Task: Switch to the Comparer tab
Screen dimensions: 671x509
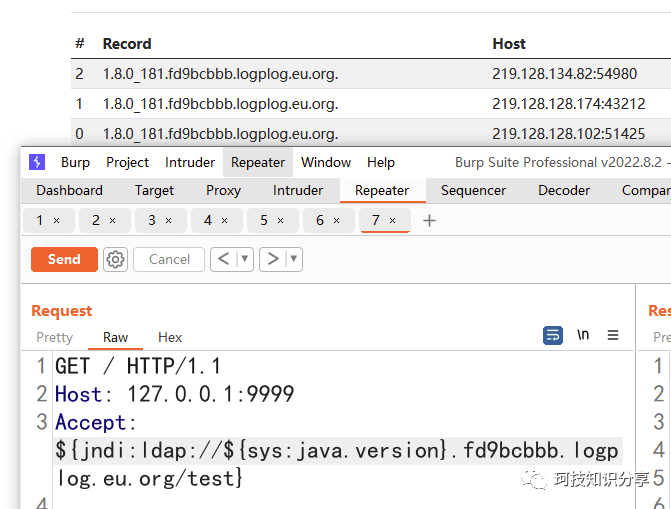Action: (x=646, y=191)
